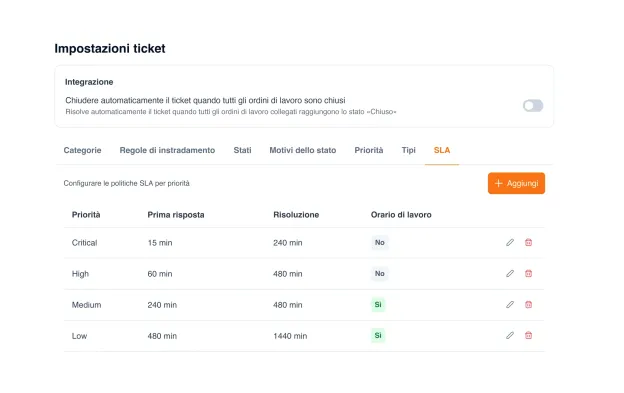Viewport: 624px width, 393px height.
Task: Click the No badge in High row
Action: pyautogui.click(x=380, y=273)
